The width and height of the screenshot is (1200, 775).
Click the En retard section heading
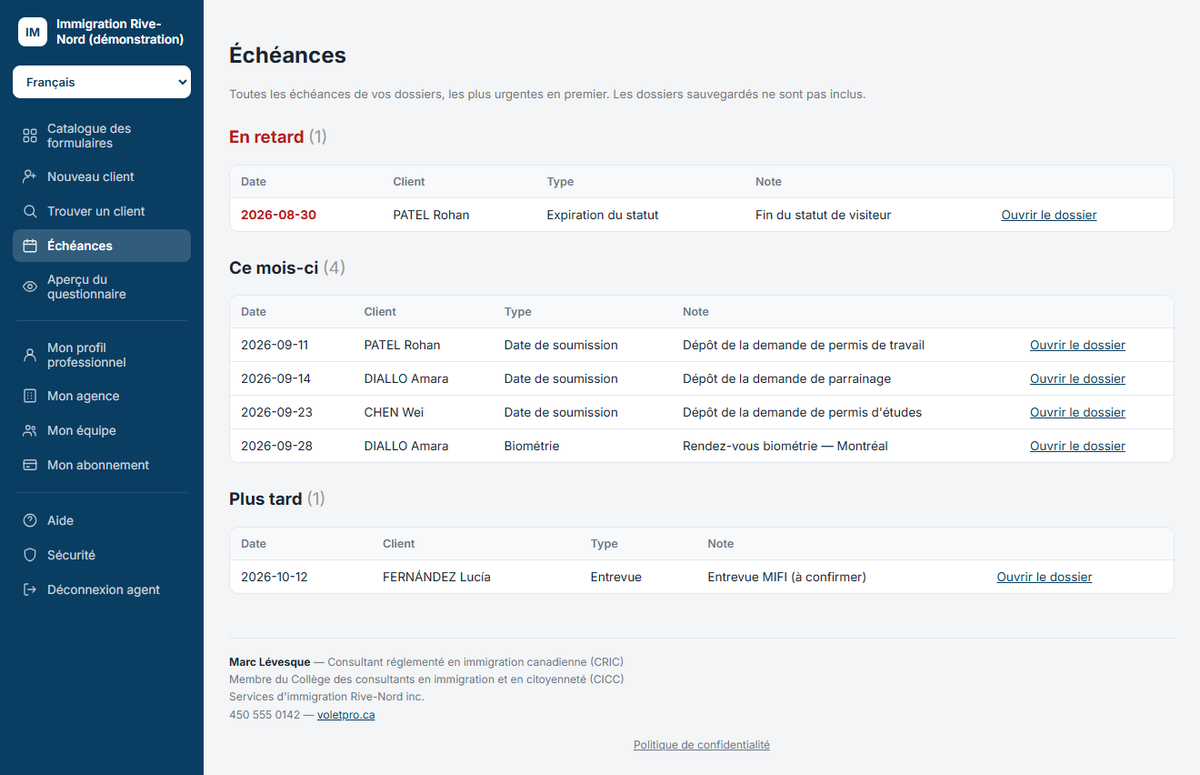click(x=278, y=137)
